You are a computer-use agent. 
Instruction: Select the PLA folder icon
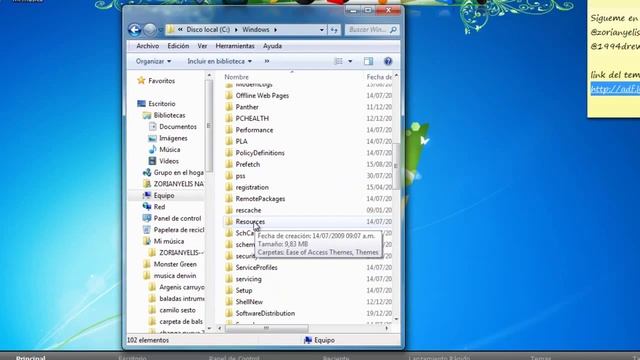[229, 141]
